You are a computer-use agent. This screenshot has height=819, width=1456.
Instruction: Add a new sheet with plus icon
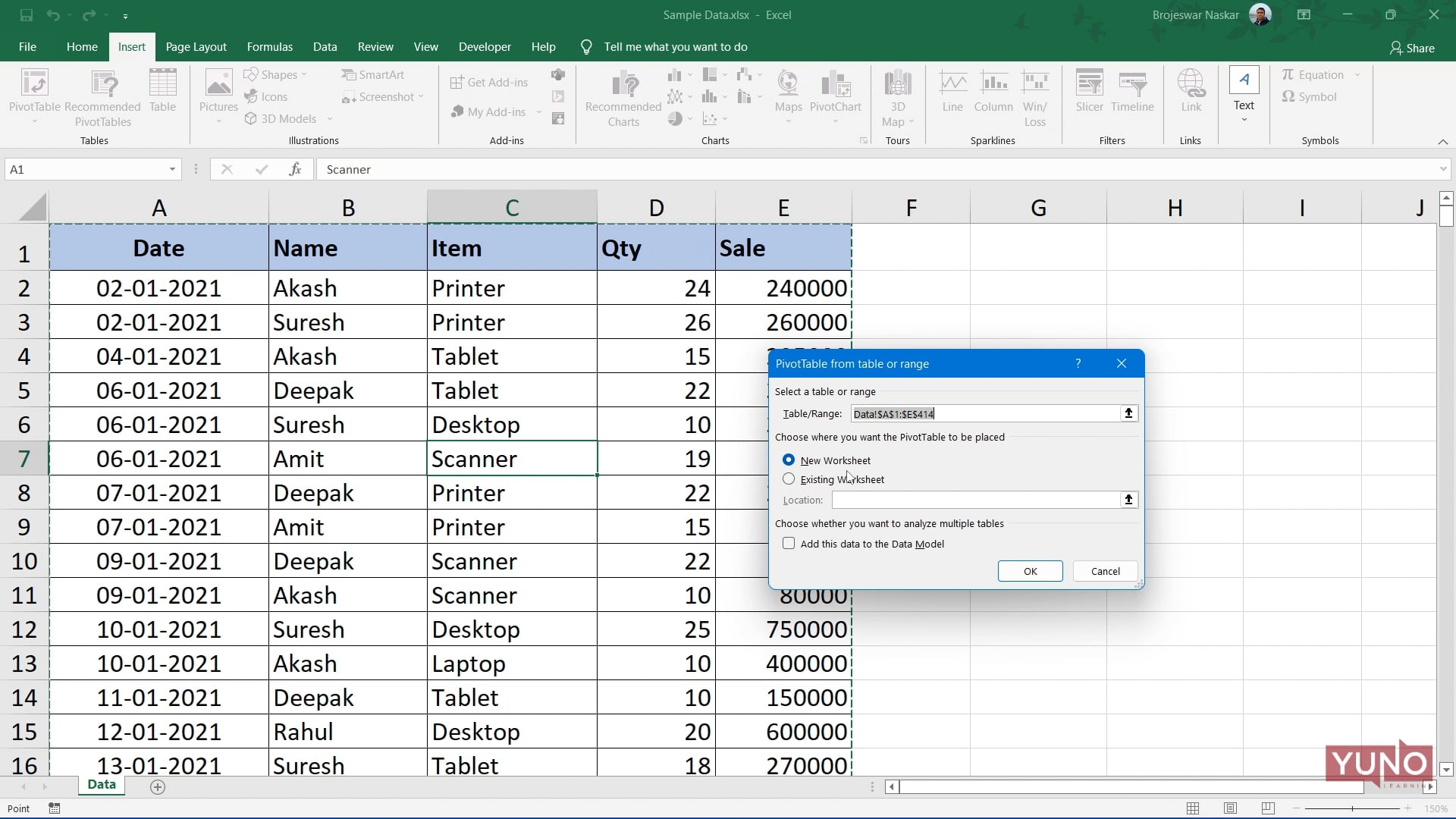point(158,787)
